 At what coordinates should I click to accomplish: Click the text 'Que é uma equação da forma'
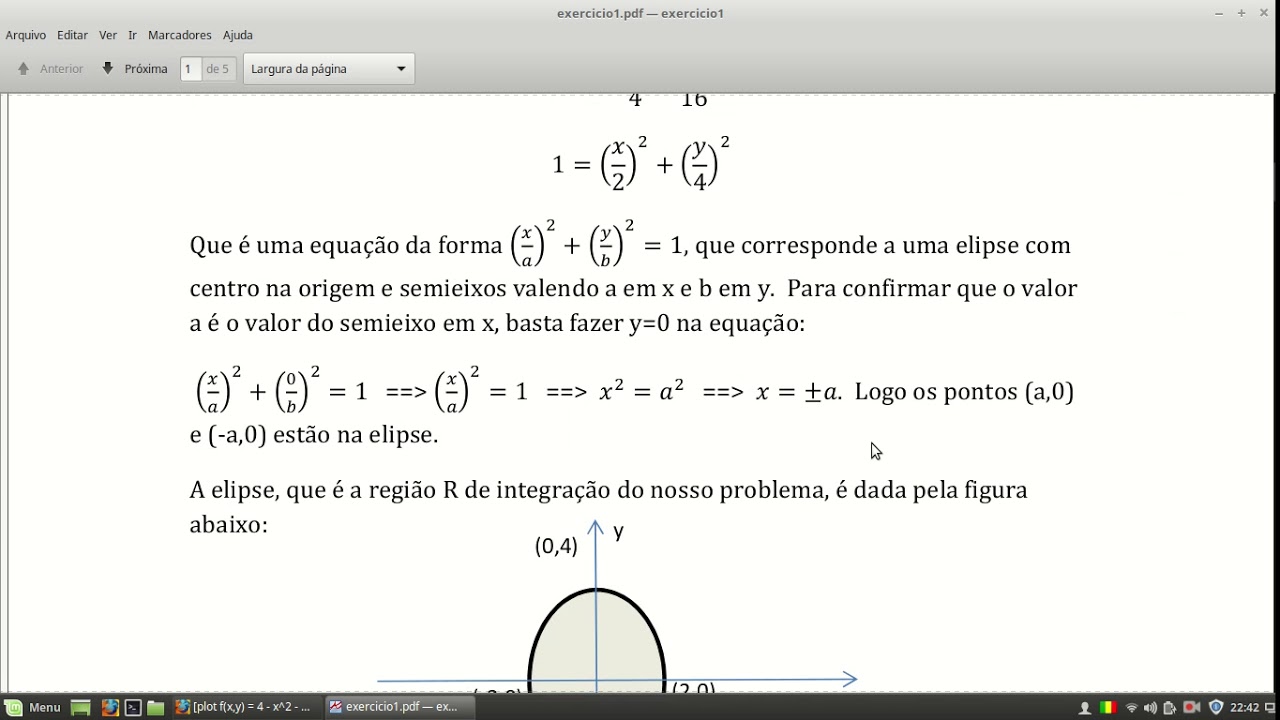346,246
